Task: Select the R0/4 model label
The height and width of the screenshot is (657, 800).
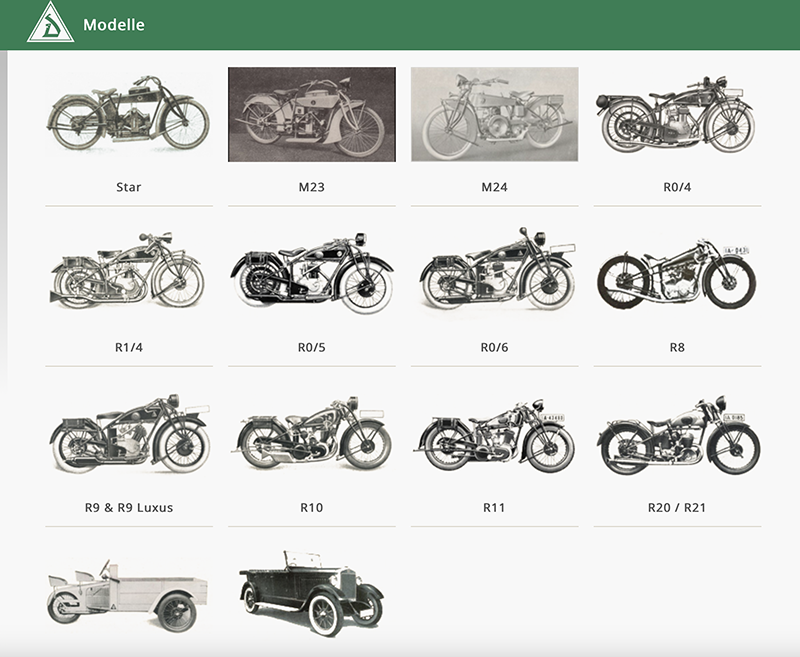Action: coord(677,187)
